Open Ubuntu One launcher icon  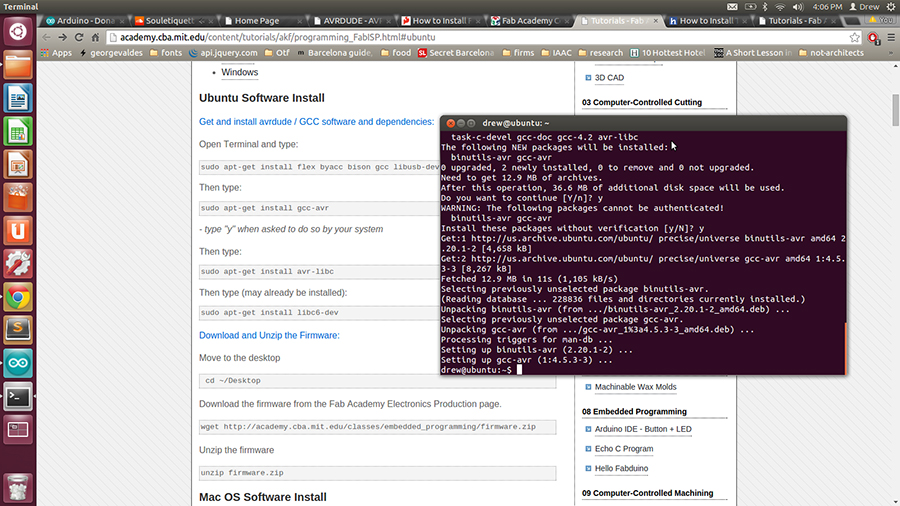pos(18,231)
